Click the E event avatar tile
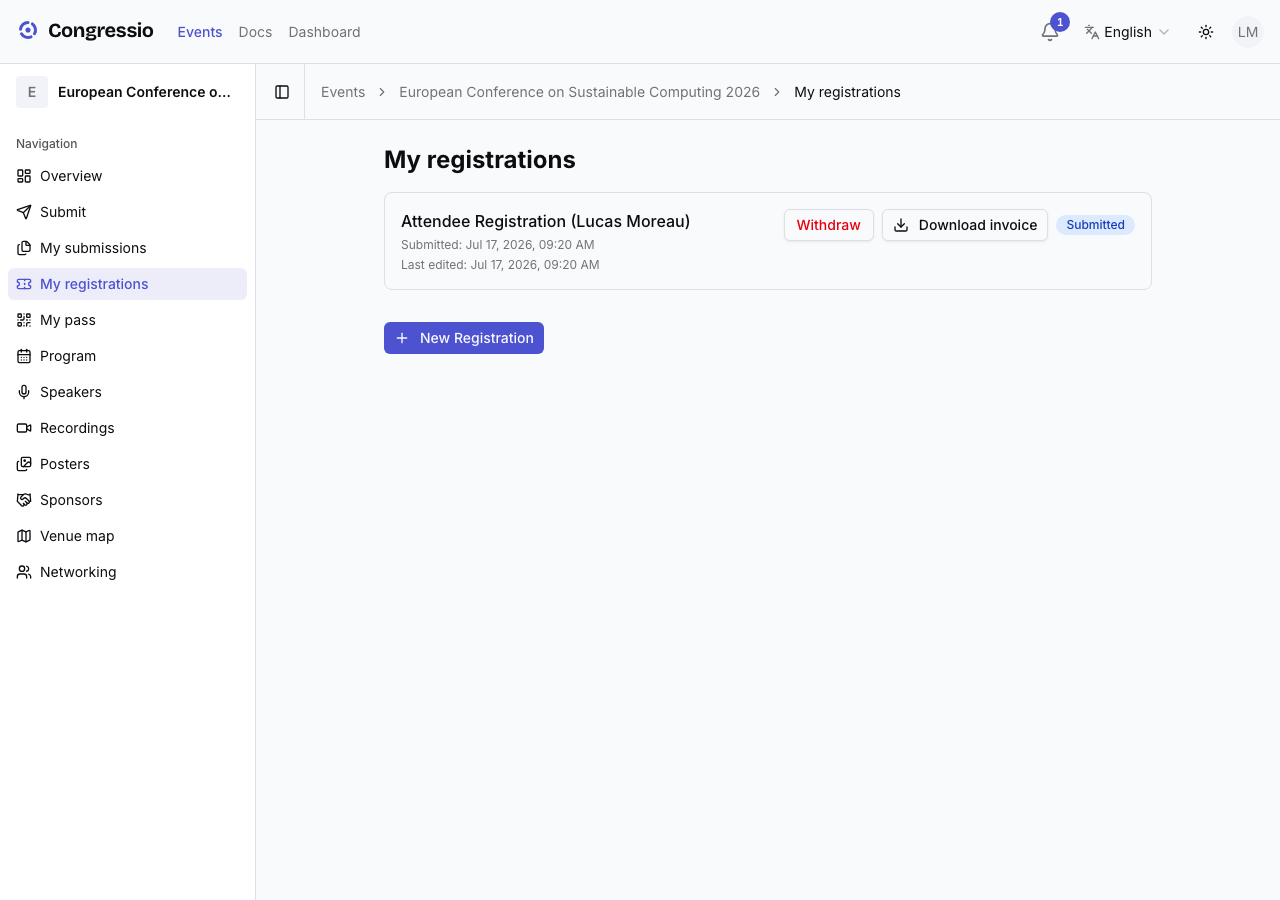 pyautogui.click(x=32, y=92)
